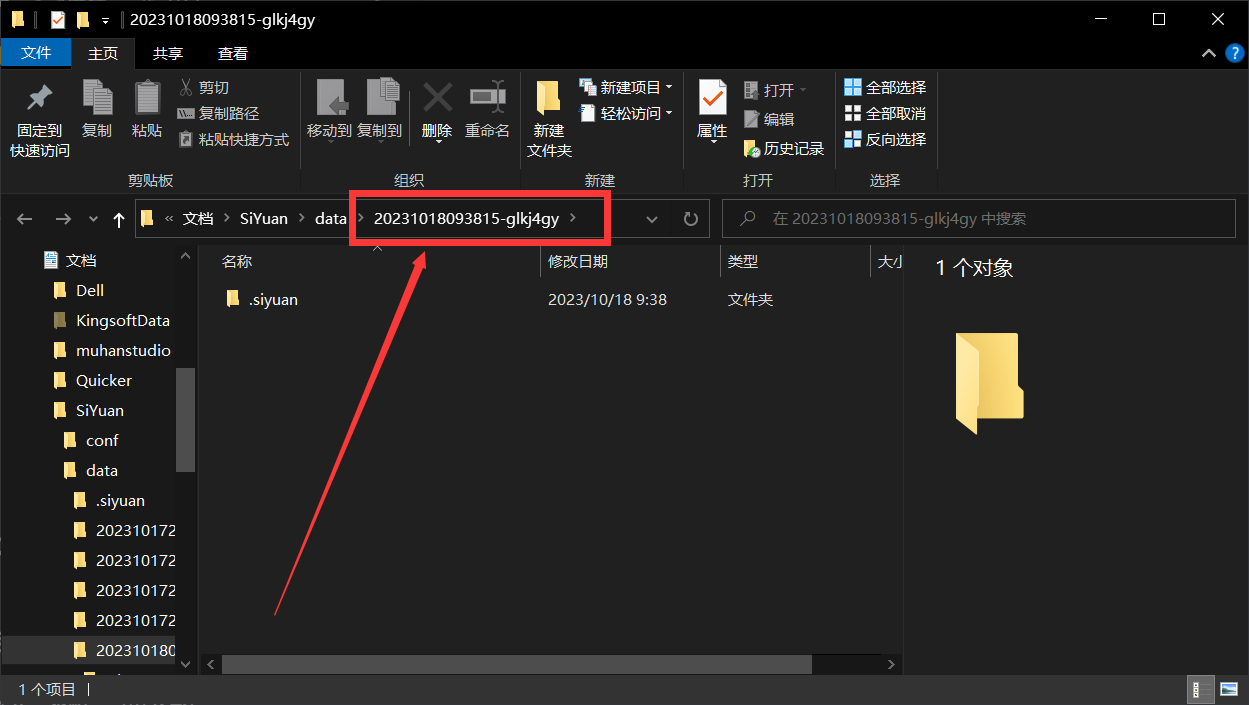The width and height of the screenshot is (1249, 705).
Task: Open 轻松访问 dropdown
Action: pyautogui.click(x=626, y=114)
